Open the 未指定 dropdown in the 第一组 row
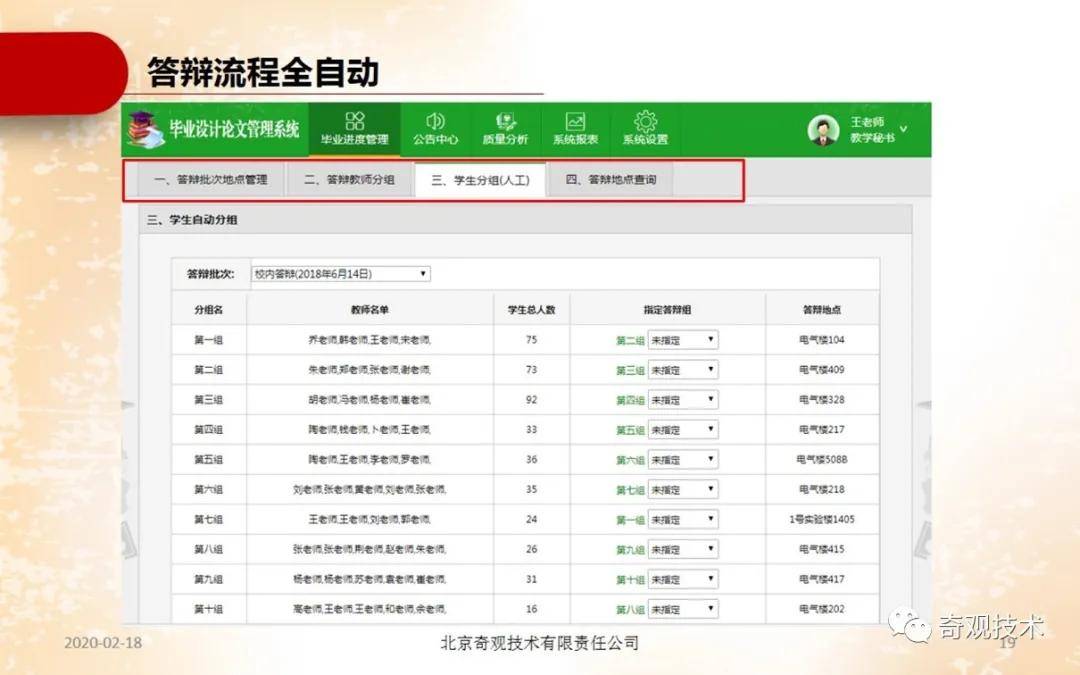1080x675 pixels. (x=683, y=340)
